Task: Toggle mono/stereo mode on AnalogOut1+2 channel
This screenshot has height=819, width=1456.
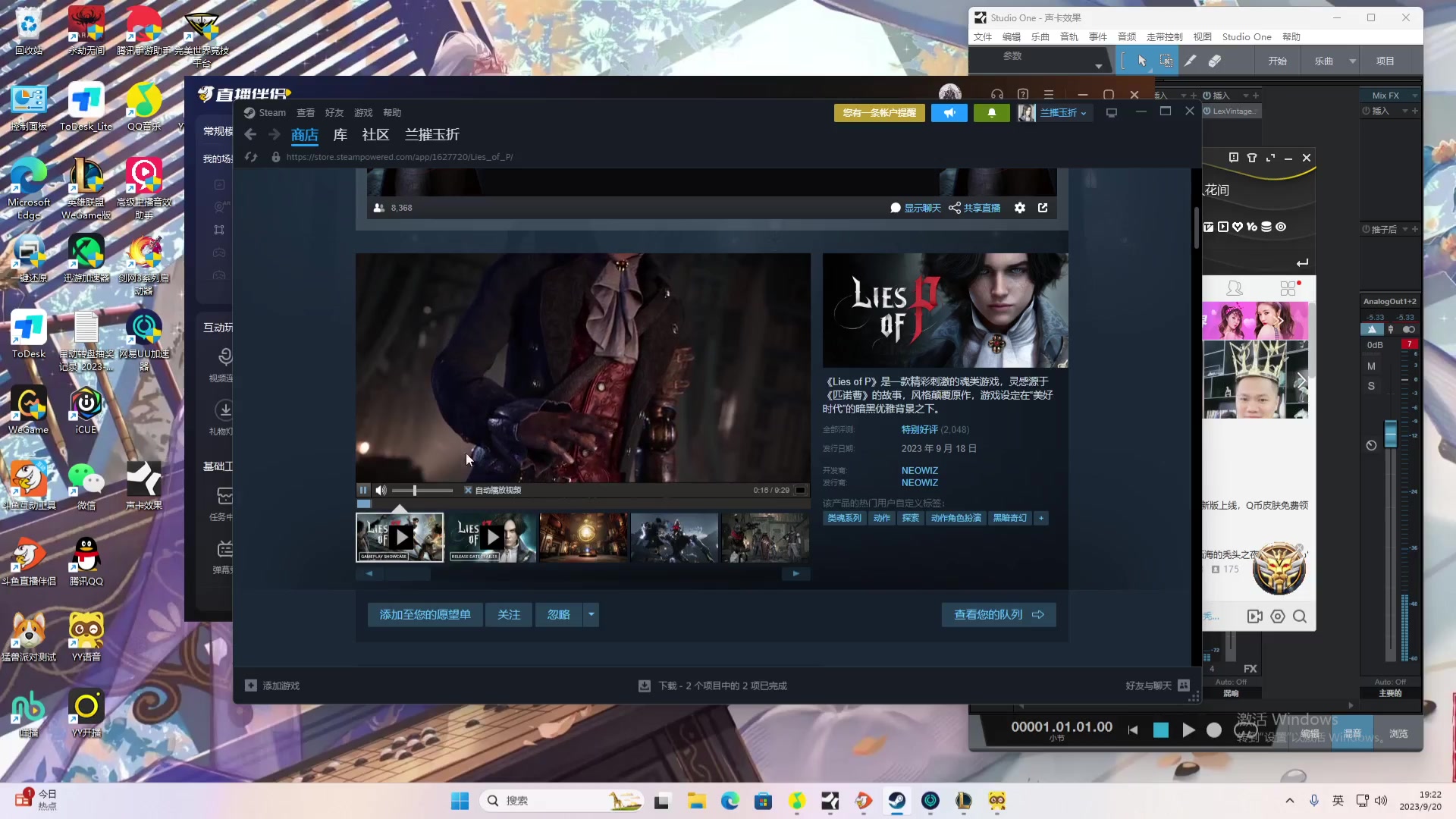Action: coord(1409,330)
